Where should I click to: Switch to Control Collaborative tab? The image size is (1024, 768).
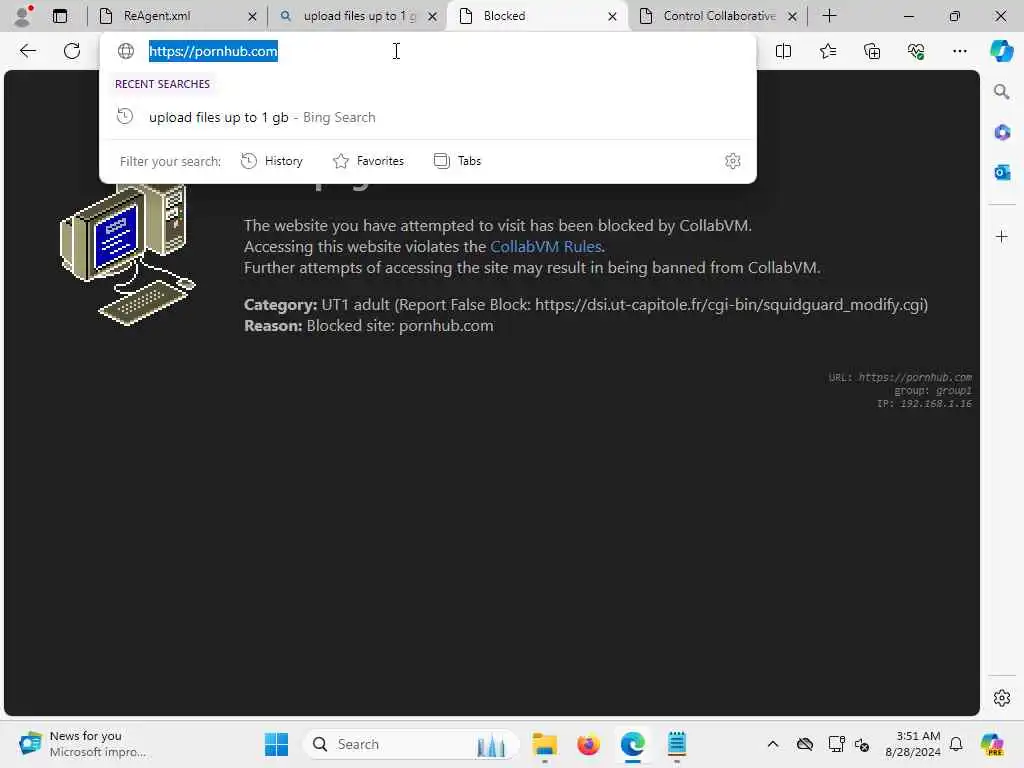tap(718, 16)
